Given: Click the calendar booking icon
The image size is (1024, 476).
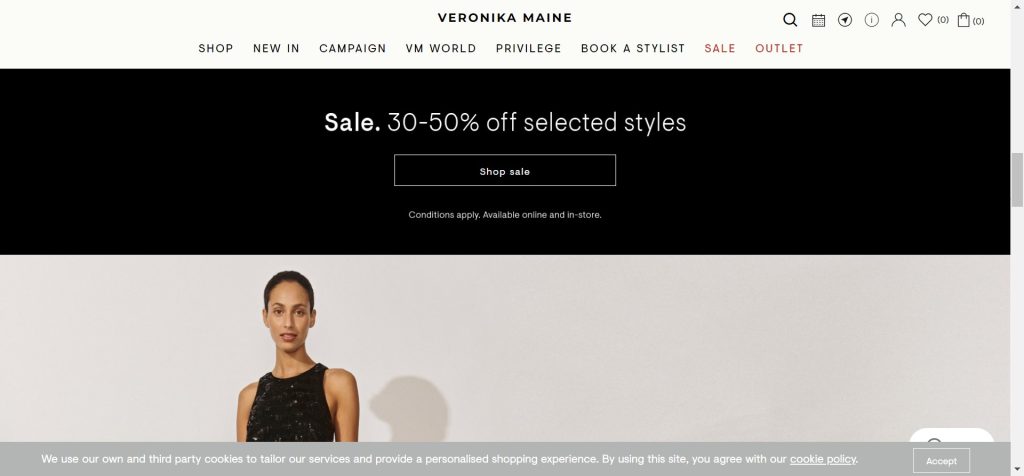Looking at the screenshot, I should (x=818, y=20).
